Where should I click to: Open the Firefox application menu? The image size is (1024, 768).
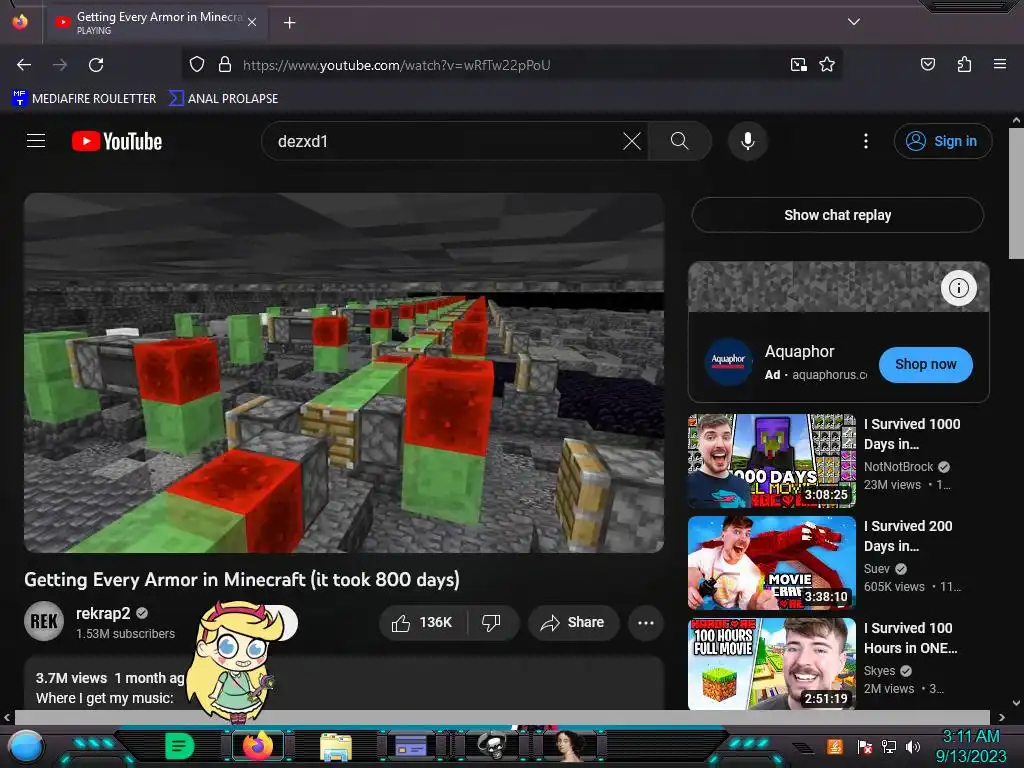pyautogui.click(x=999, y=64)
